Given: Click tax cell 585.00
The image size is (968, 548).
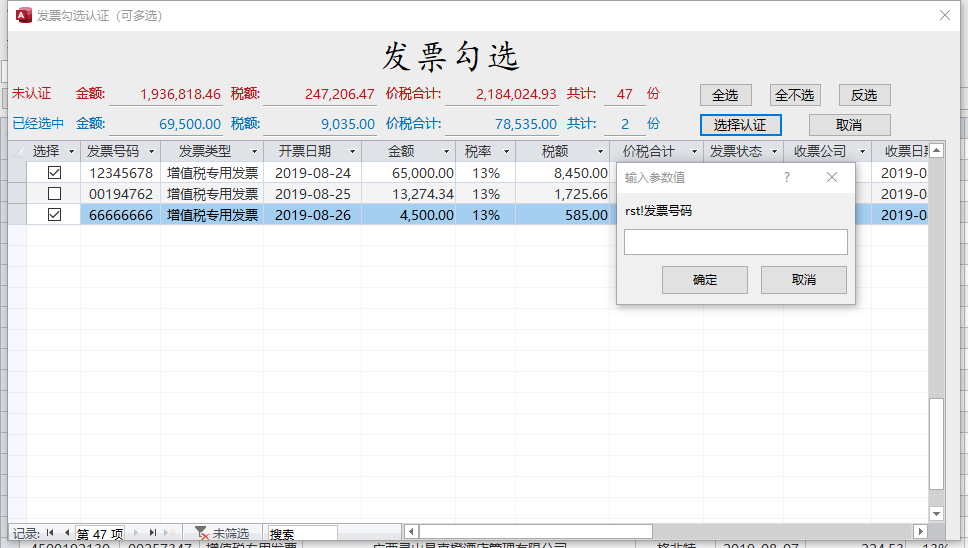Looking at the screenshot, I should (562, 215).
